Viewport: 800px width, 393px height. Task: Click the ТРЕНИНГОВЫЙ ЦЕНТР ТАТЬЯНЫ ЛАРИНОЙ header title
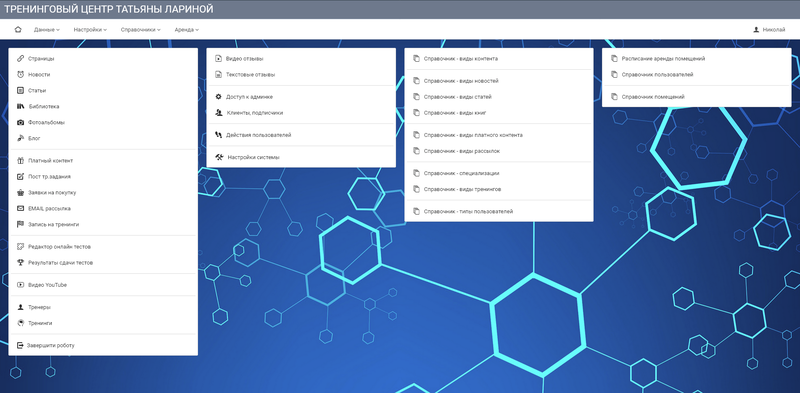[109, 9]
